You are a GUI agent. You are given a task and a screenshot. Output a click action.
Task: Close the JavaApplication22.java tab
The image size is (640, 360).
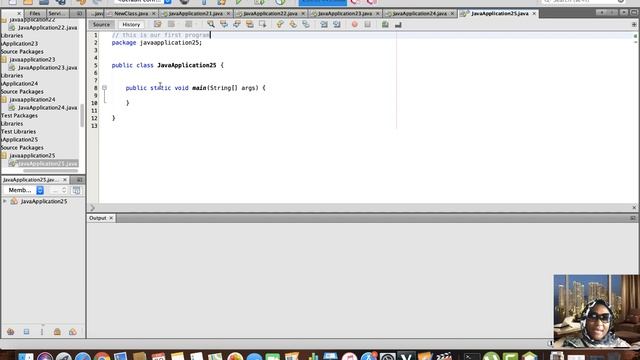click(x=303, y=13)
